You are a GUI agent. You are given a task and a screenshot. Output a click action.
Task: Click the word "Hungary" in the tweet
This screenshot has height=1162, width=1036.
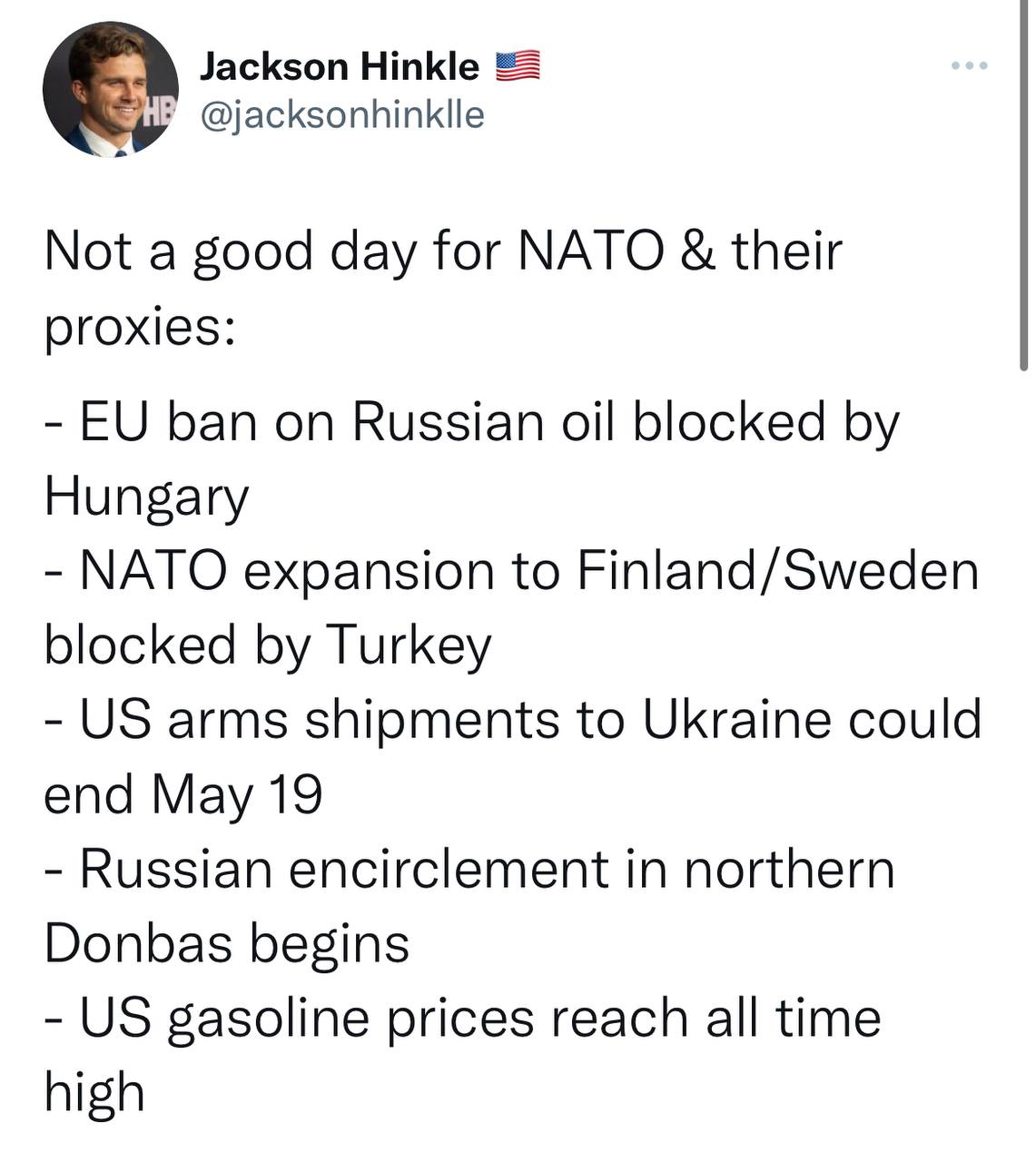pos(146,498)
